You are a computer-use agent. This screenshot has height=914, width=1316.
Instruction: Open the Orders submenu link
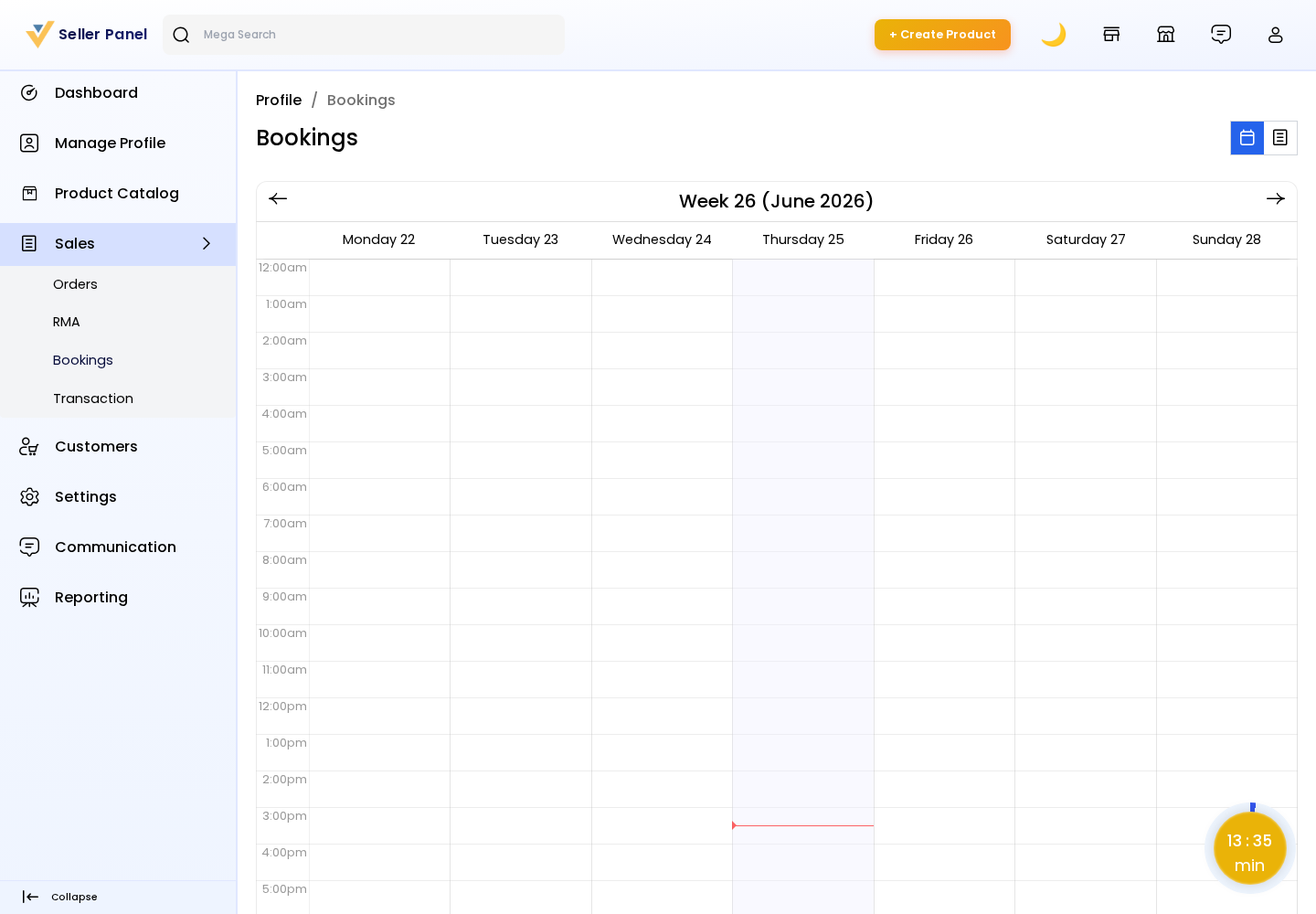[x=75, y=284]
